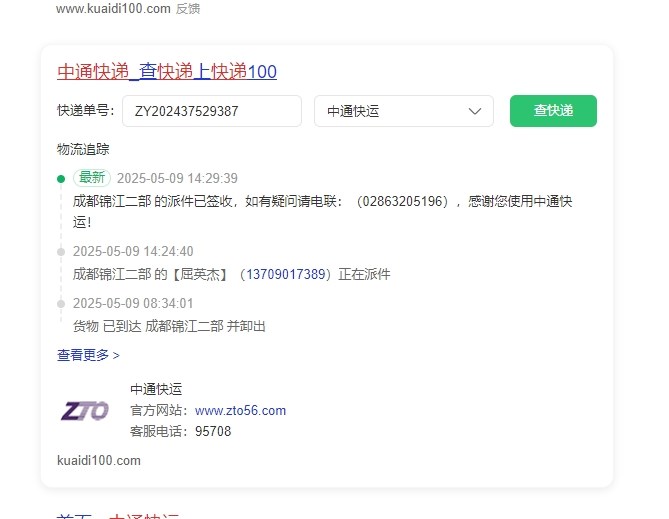This screenshot has width=669, height=519.
Task: Click the 14:24:40 timeline dot
Action: (x=61, y=252)
